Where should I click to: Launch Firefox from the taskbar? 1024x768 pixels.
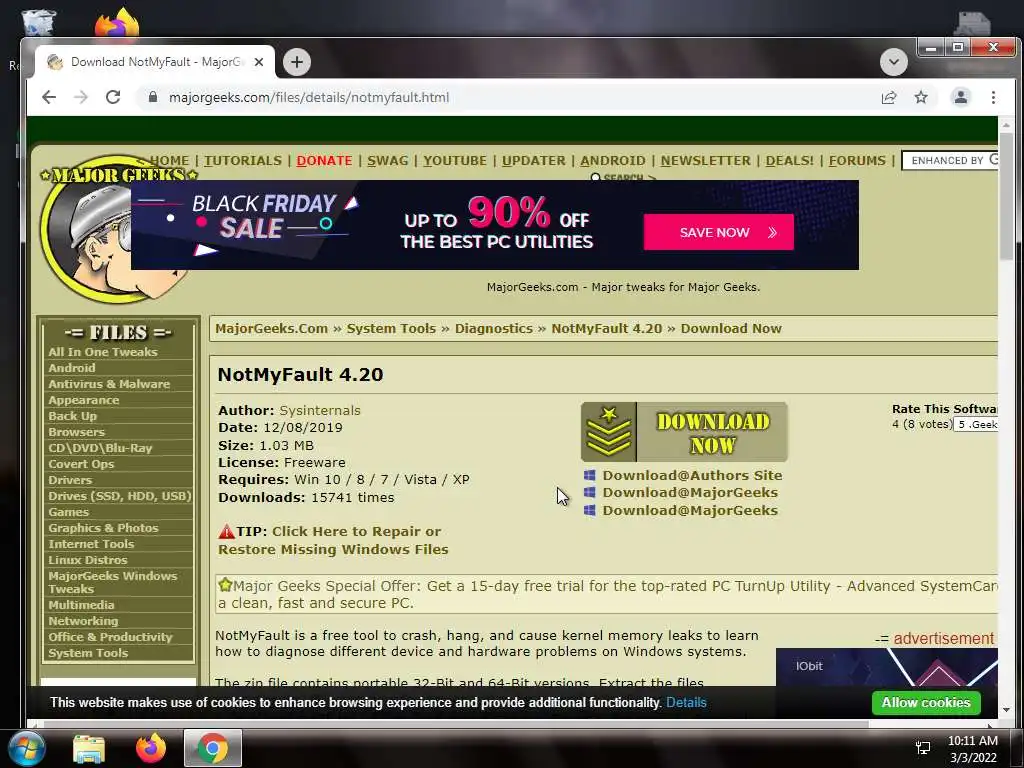(151, 748)
